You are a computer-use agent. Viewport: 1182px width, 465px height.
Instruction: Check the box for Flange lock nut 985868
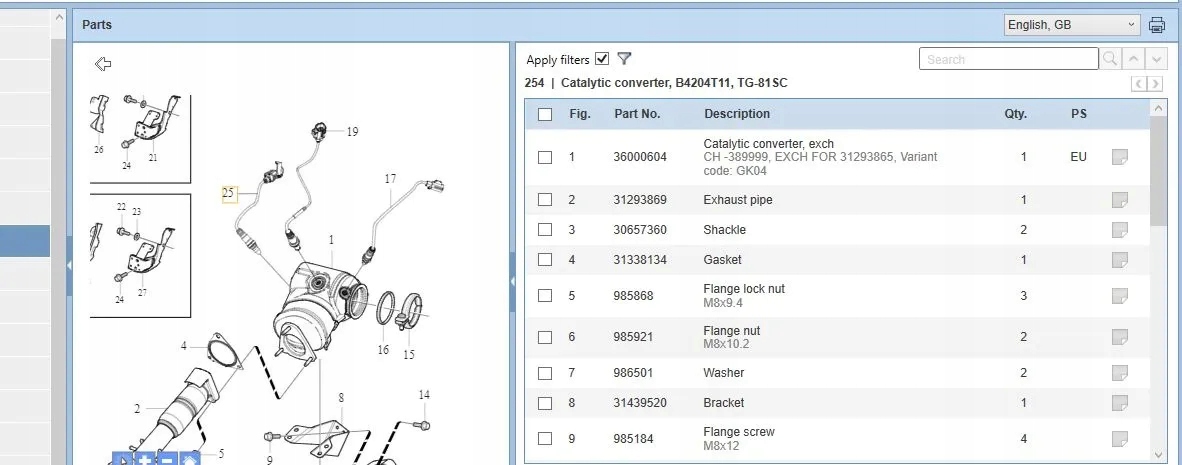(545, 295)
